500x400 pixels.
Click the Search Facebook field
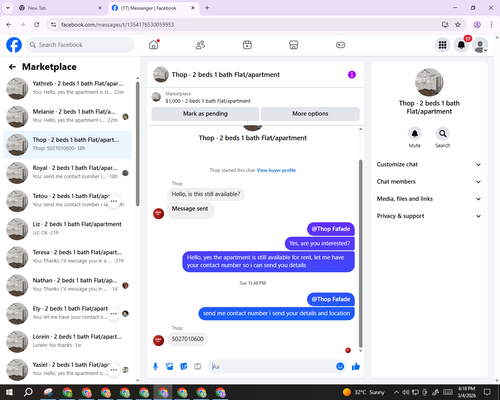(x=80, y=45)
